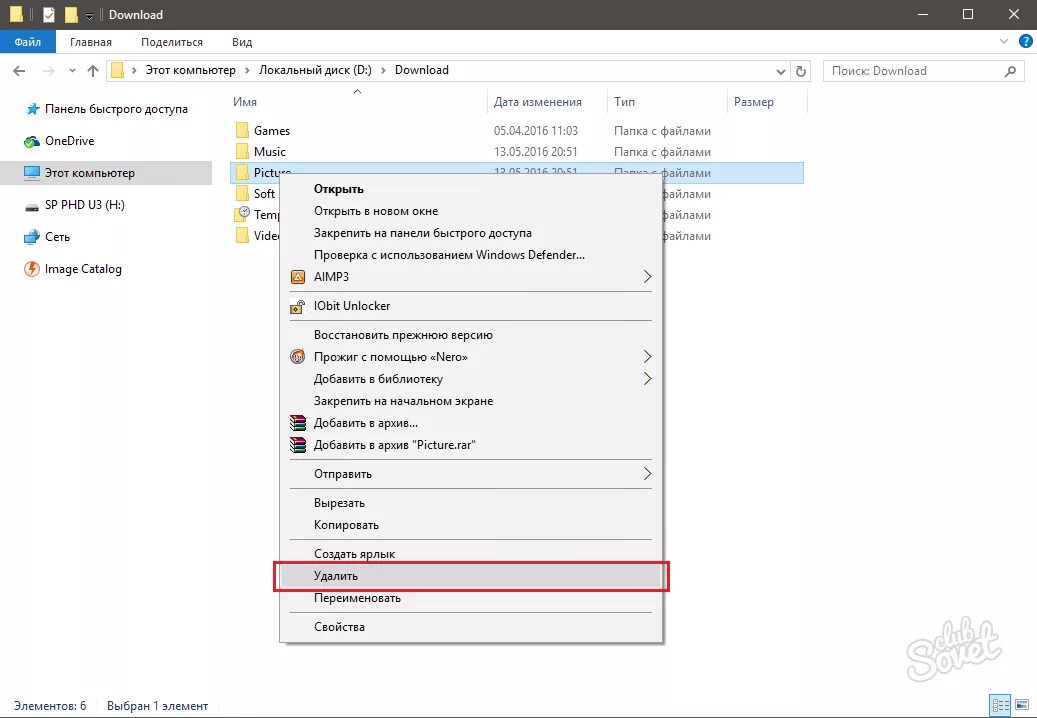Open the Поделиться ribbon tab
Viewport: 1037px width, 718px height.
click(x=172, y=42)
